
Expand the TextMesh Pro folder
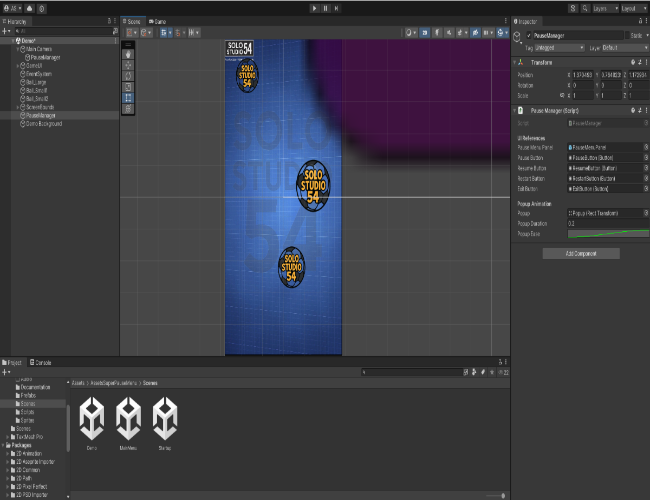(x=7, y=437)
